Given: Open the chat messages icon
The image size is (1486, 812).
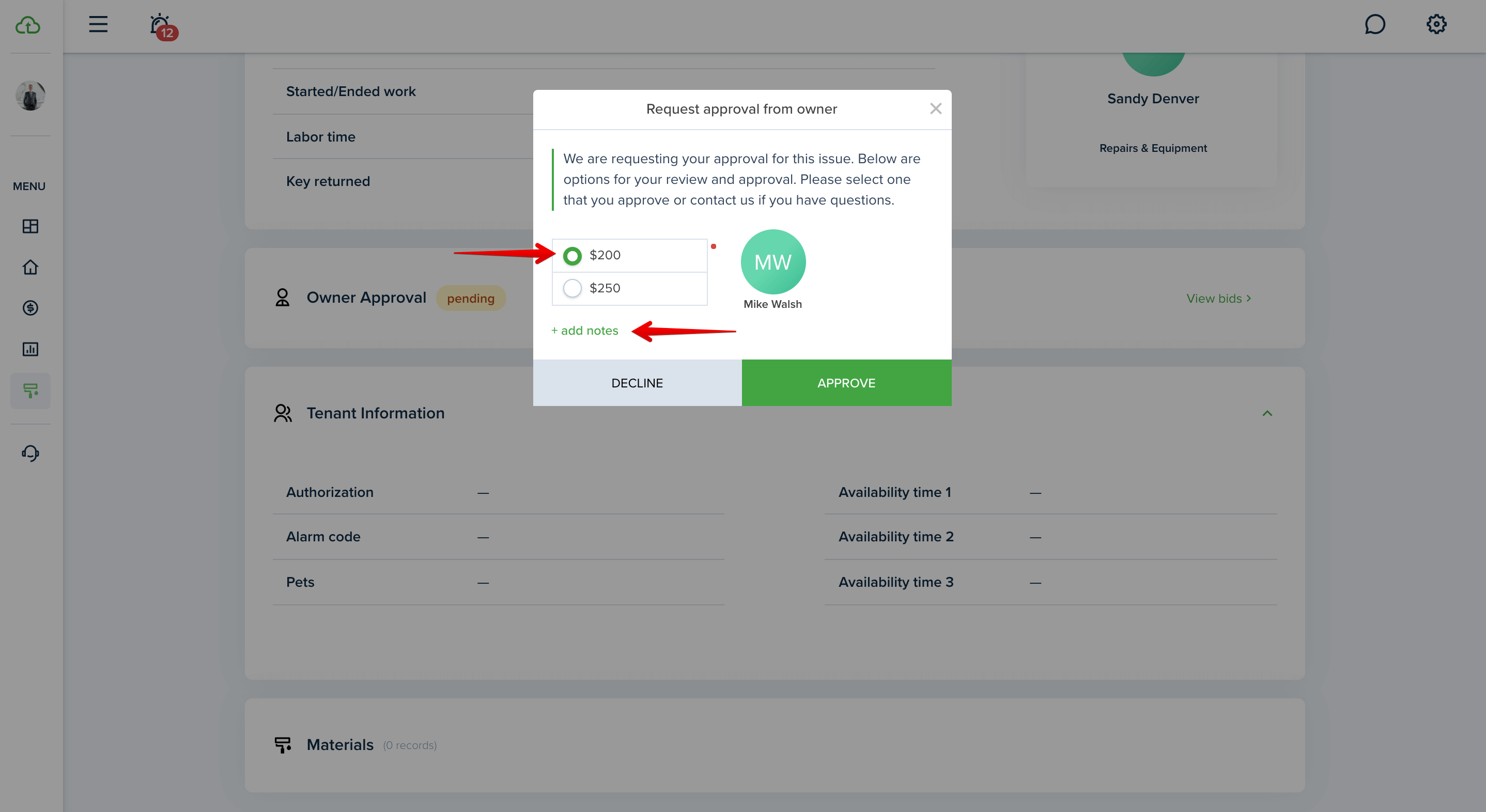Looking at the screenshot, I should tap(1375, 24).
